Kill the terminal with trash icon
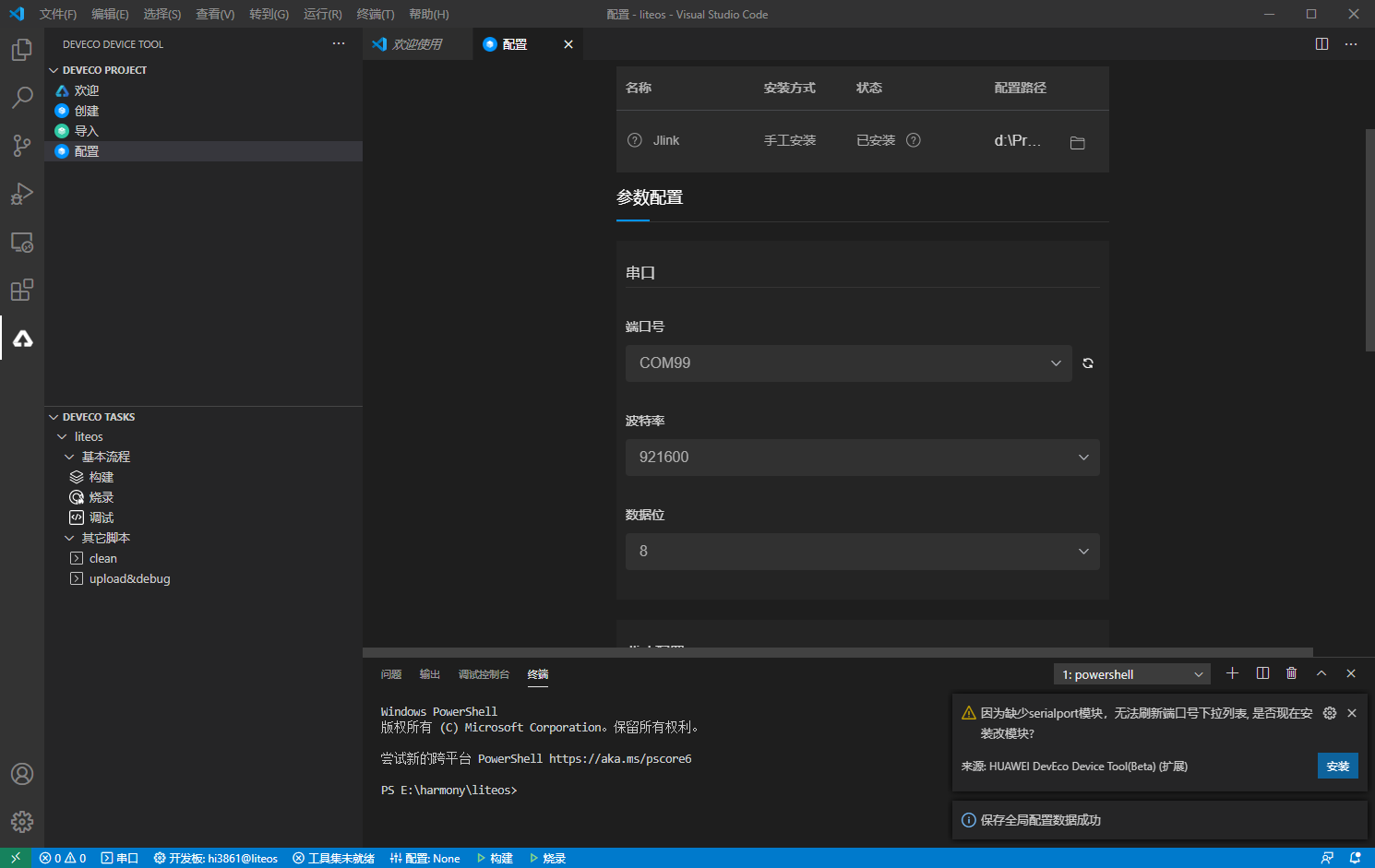This screenshot has height=868, width=1375. coord(1292,673)
